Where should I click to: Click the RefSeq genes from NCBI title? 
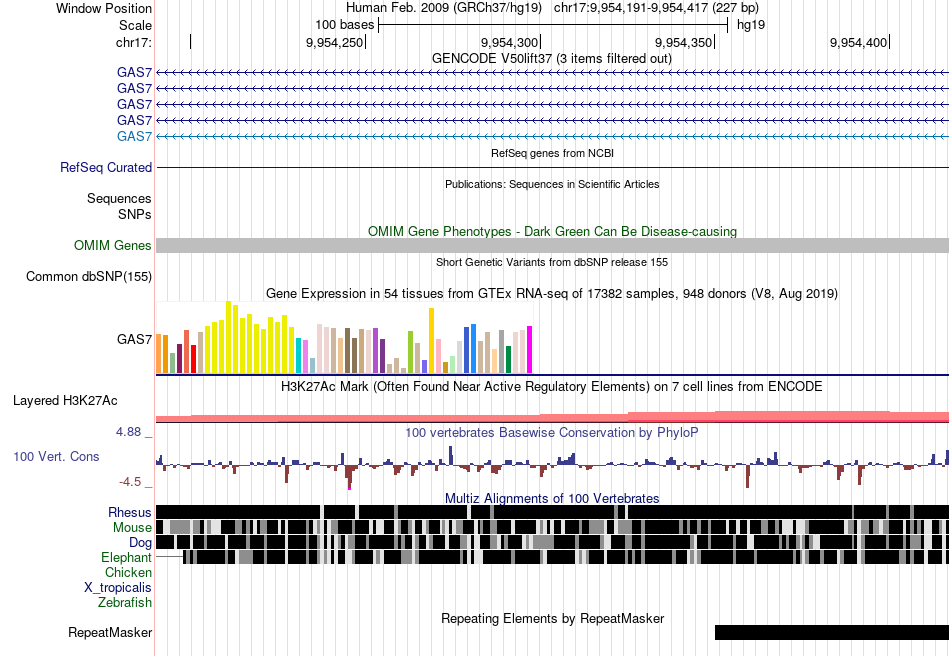coord(552,153)
